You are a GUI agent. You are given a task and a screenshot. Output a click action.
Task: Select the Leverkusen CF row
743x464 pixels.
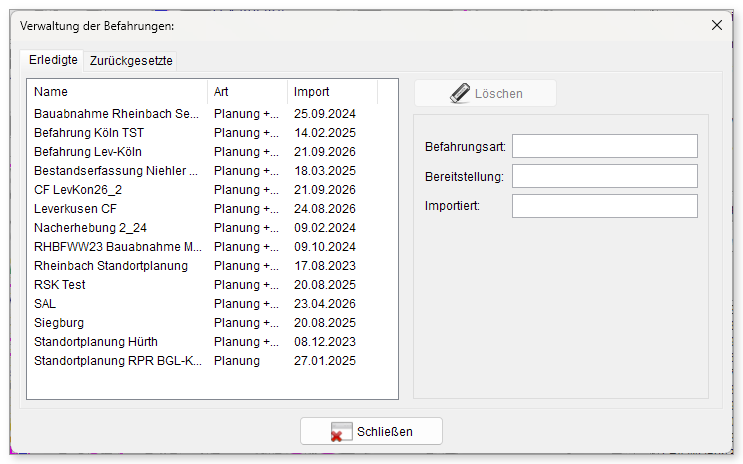tap(212, 209)
